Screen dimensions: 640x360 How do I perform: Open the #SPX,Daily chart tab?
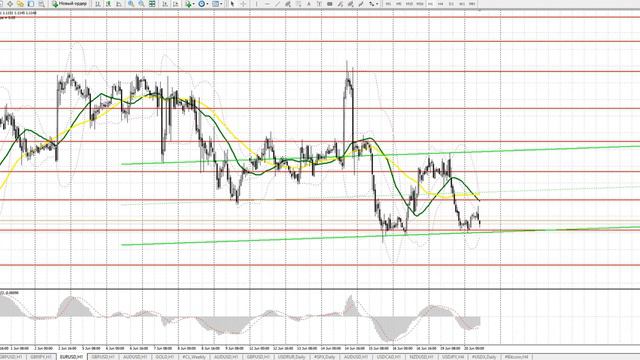pyautogui.click(x=324, y=357)
